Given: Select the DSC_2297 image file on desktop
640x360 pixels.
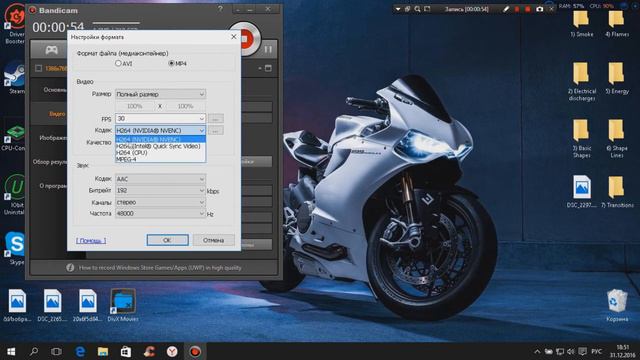Looking at the screenshot, I should point(582,192).
